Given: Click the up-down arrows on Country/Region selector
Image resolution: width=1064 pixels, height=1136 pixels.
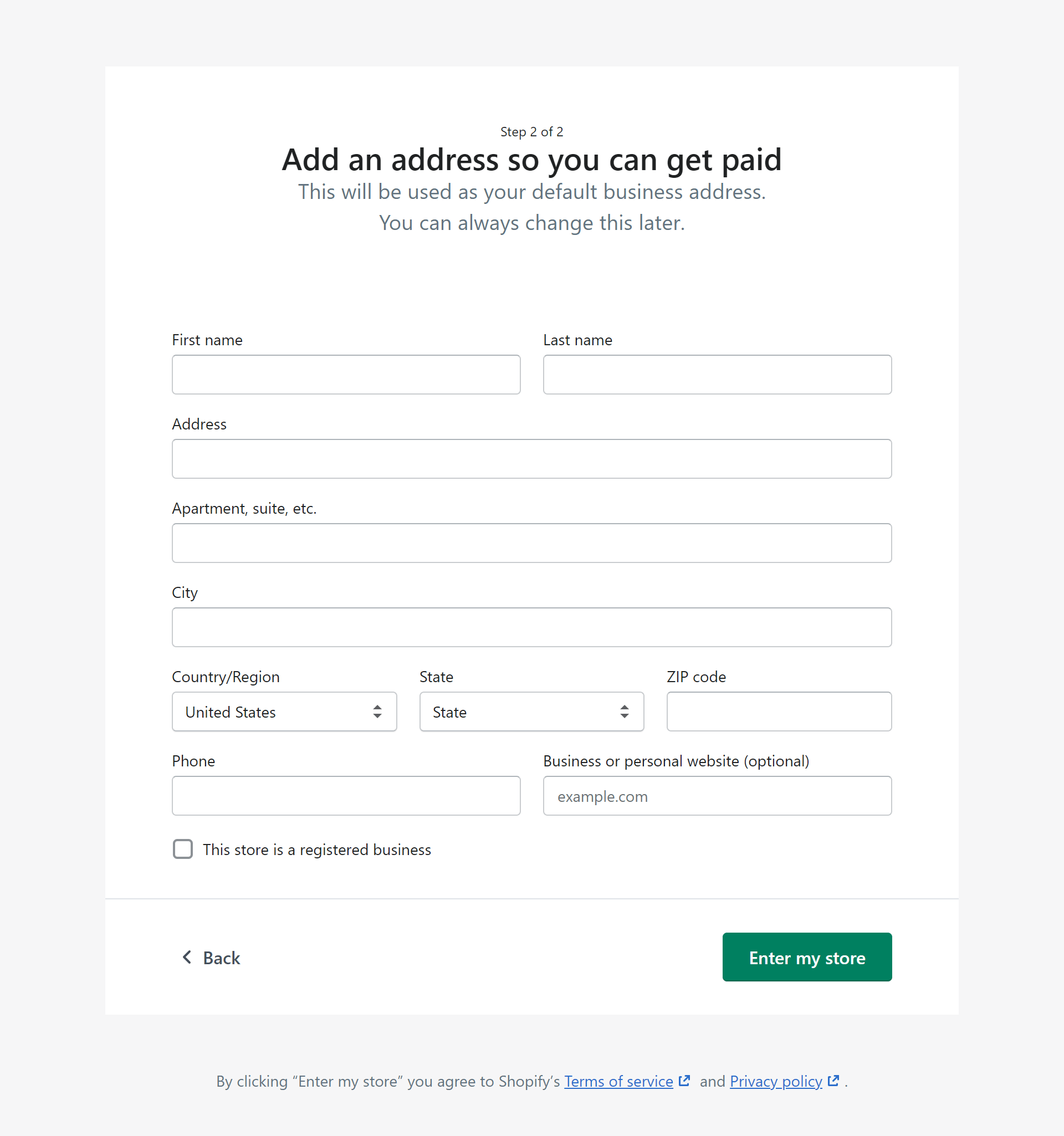Looking at the screenshot, I should tap(378, 712).
